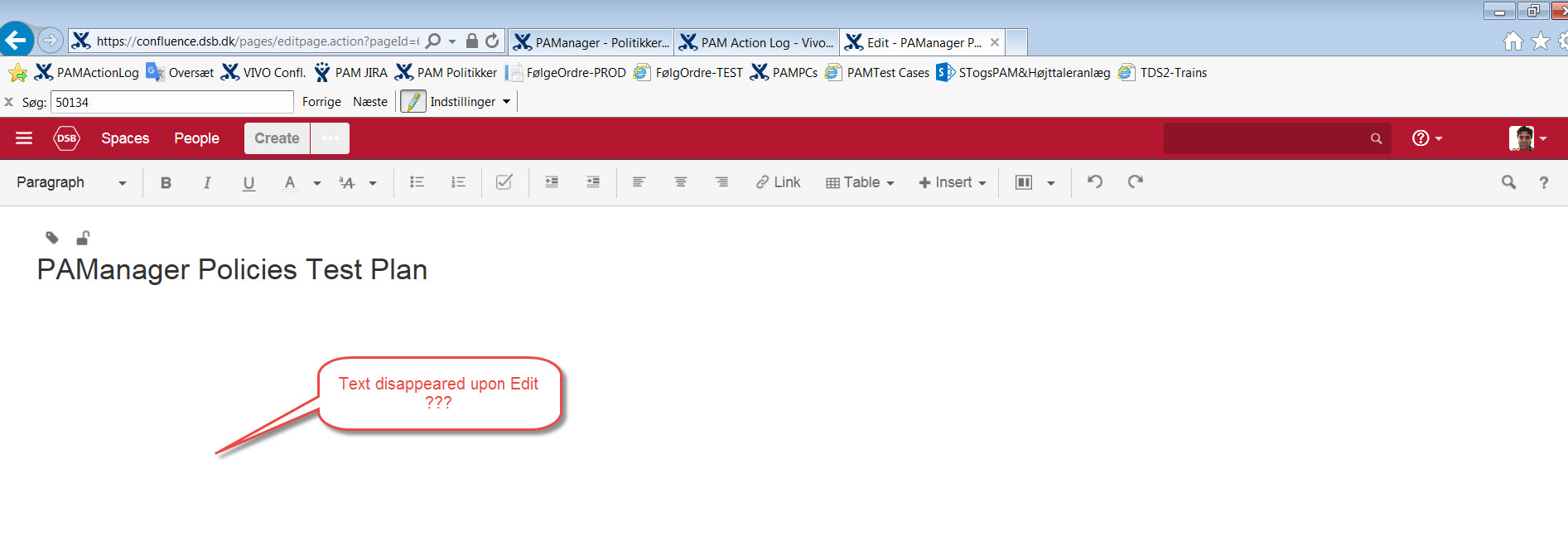Open the text color dropdown arrow
1568x556 pixels.
(x=317, y=183)
